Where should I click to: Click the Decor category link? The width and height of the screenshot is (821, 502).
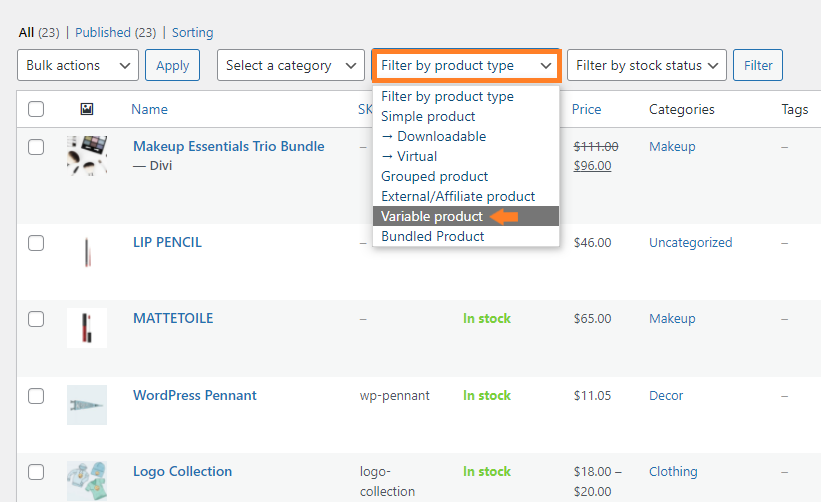click(666, 395)
